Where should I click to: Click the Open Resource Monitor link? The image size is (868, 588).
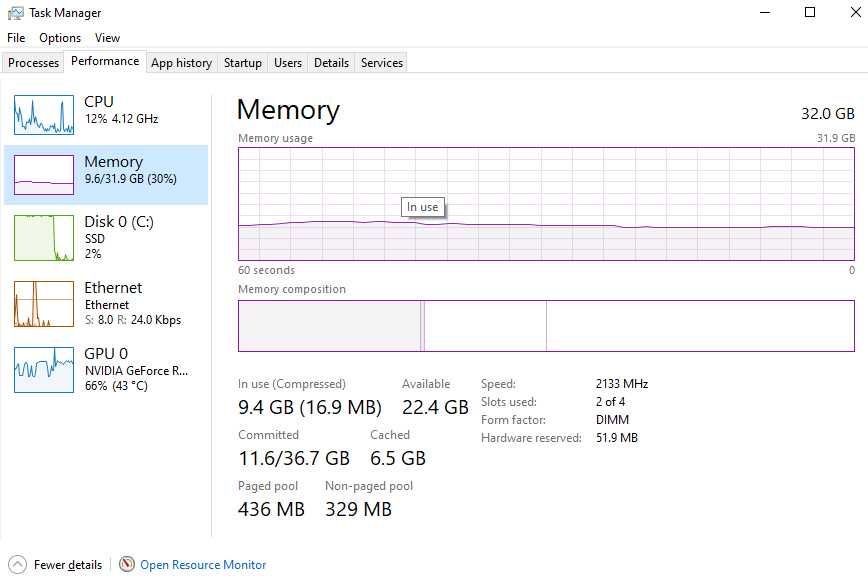click(x=203, y=565)
